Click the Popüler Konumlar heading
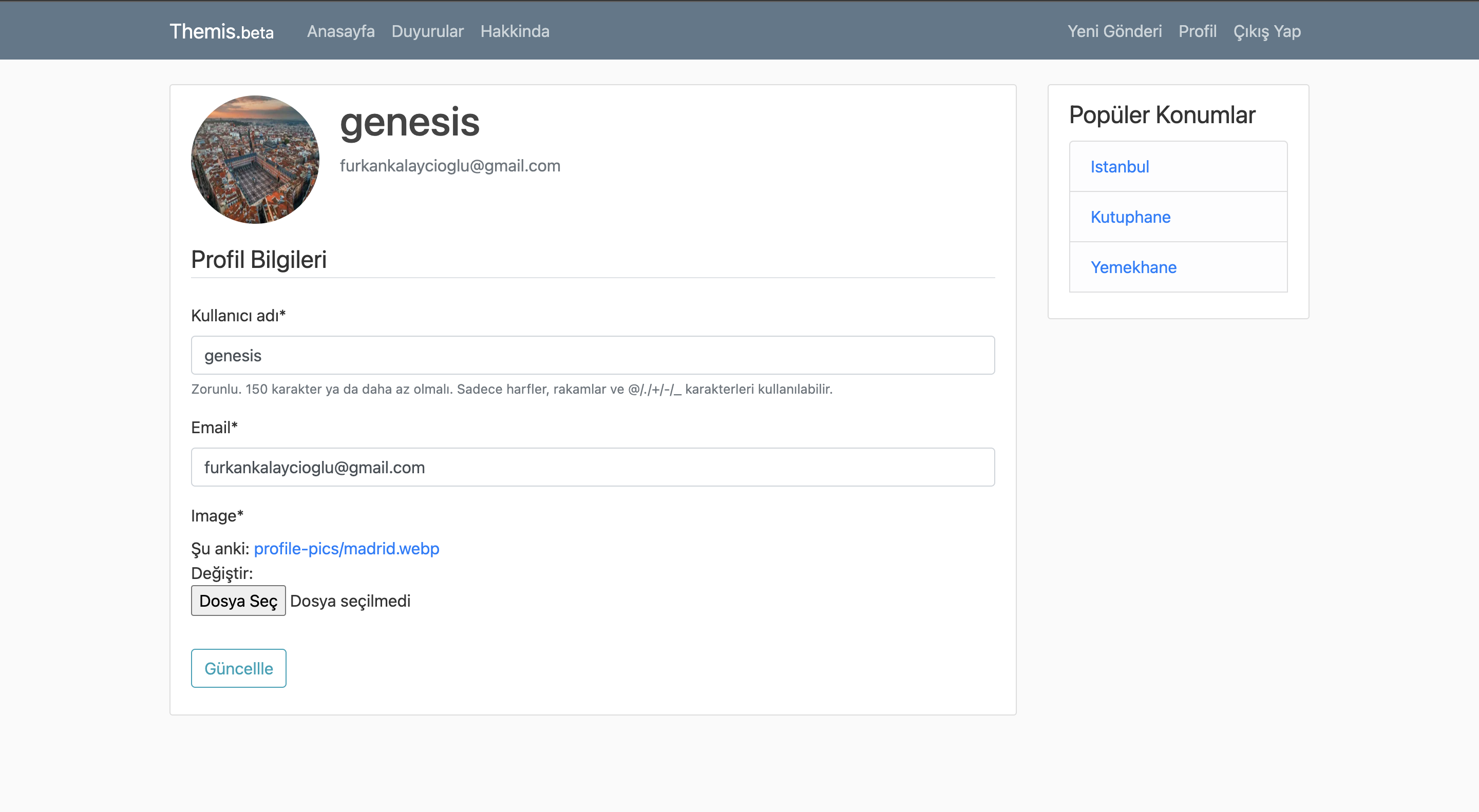Screen dimensions: 1479x812 tap(1161, 115)
